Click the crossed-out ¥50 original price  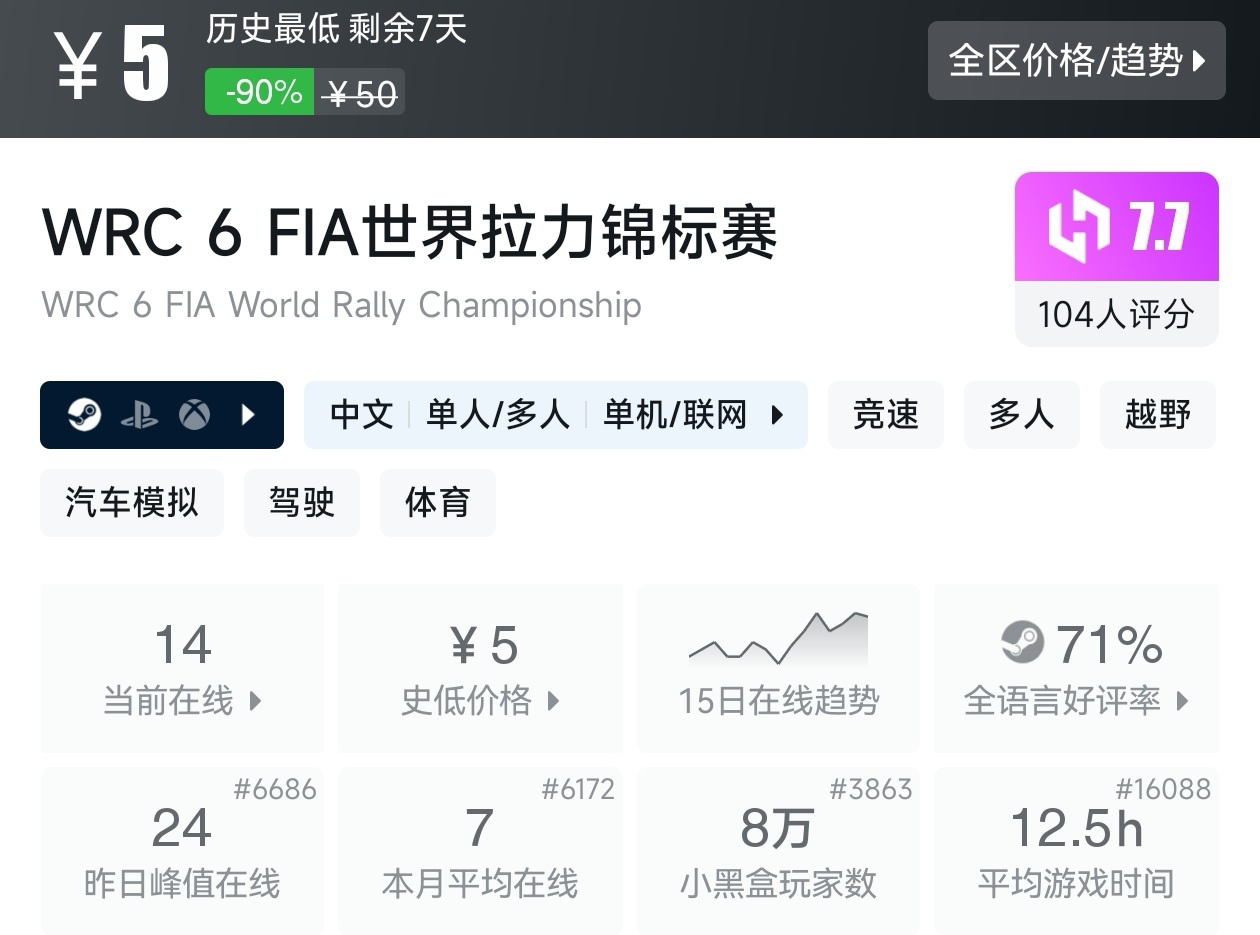pos(360,93)
